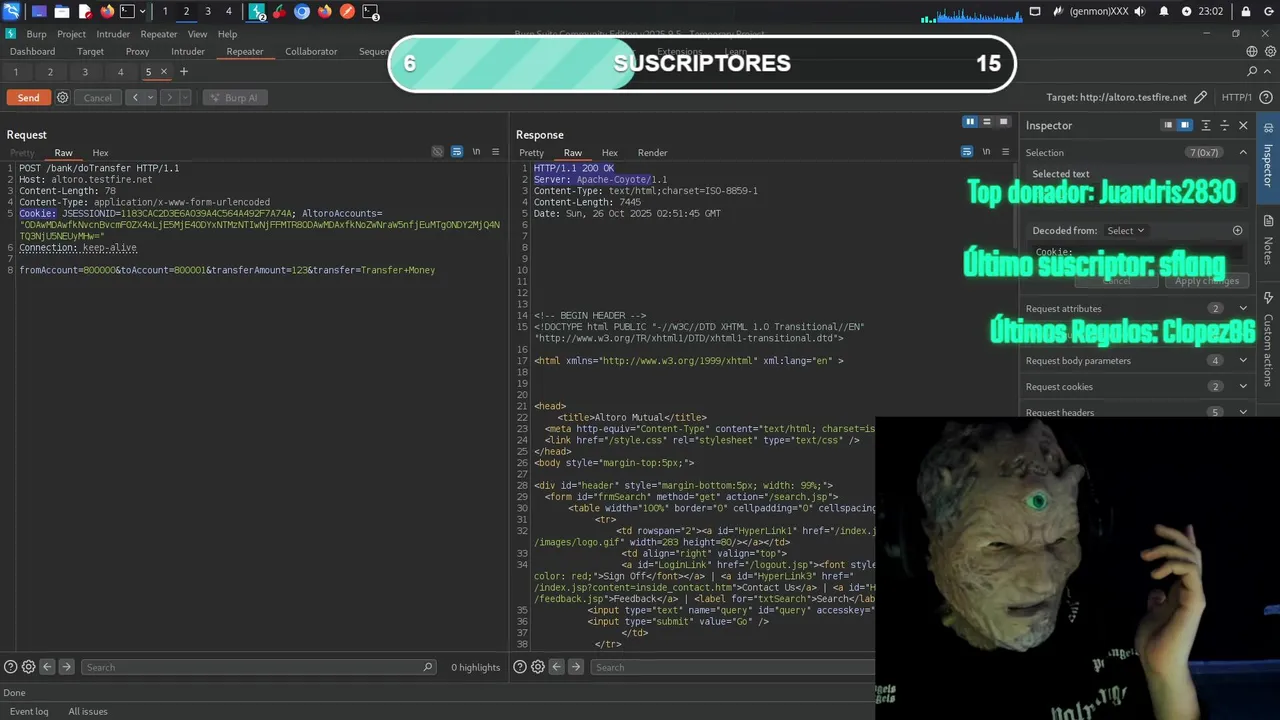Go forward to next request in history
Image resolution: width=1280 pixels, height=720 pixels.
169,98
